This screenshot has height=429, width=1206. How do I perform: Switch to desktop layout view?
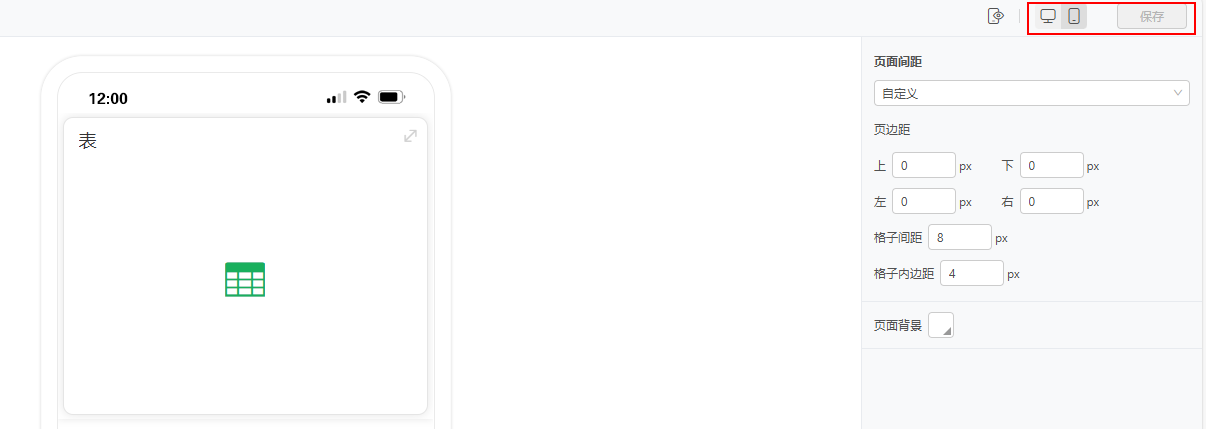click(x=1048, y=16)
